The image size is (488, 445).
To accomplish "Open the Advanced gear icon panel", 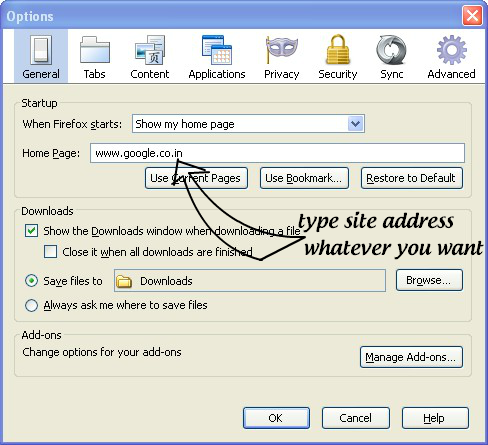I will point(451,56).
